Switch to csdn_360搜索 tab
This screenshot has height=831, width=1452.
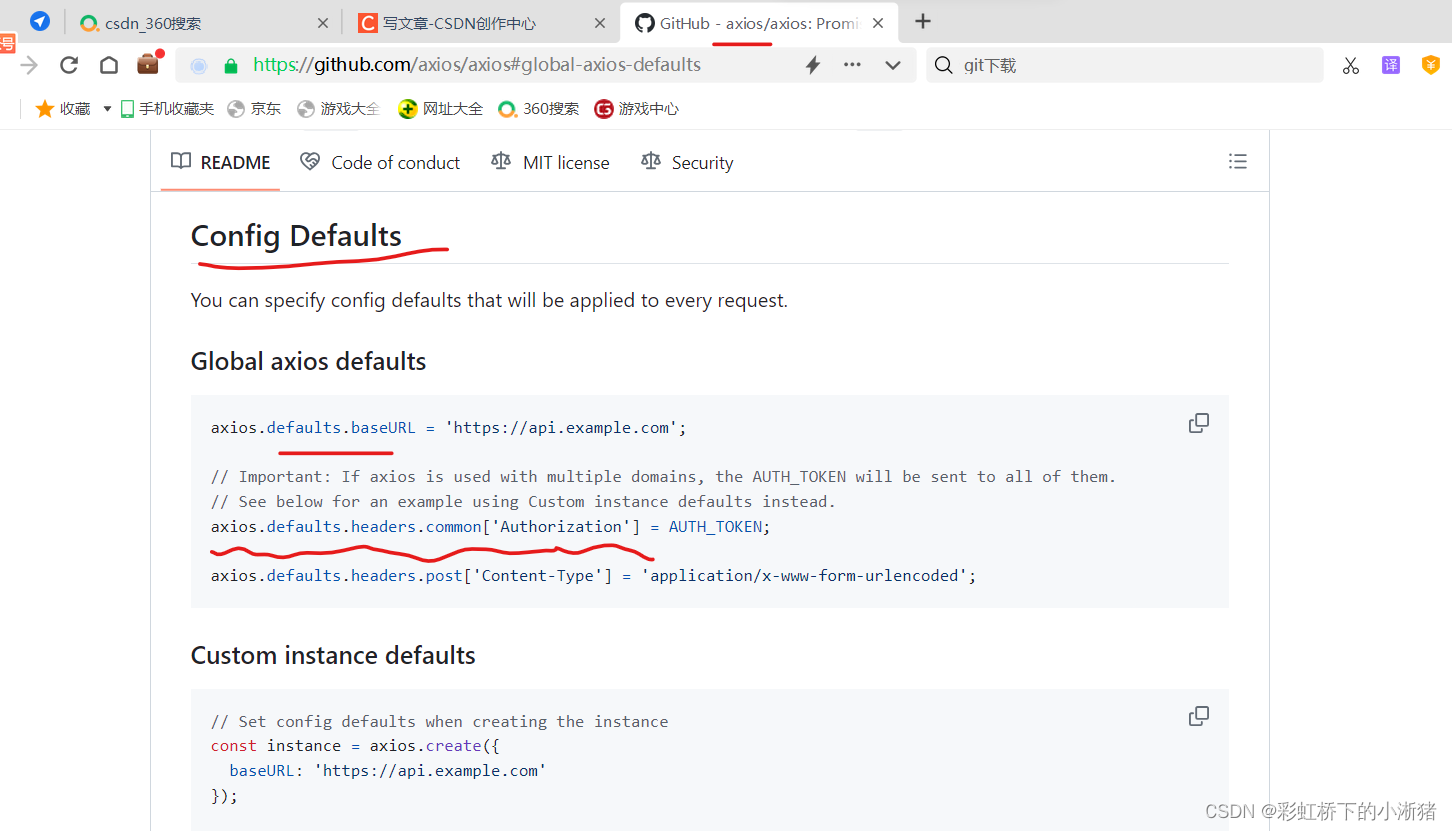pos(204,22)
